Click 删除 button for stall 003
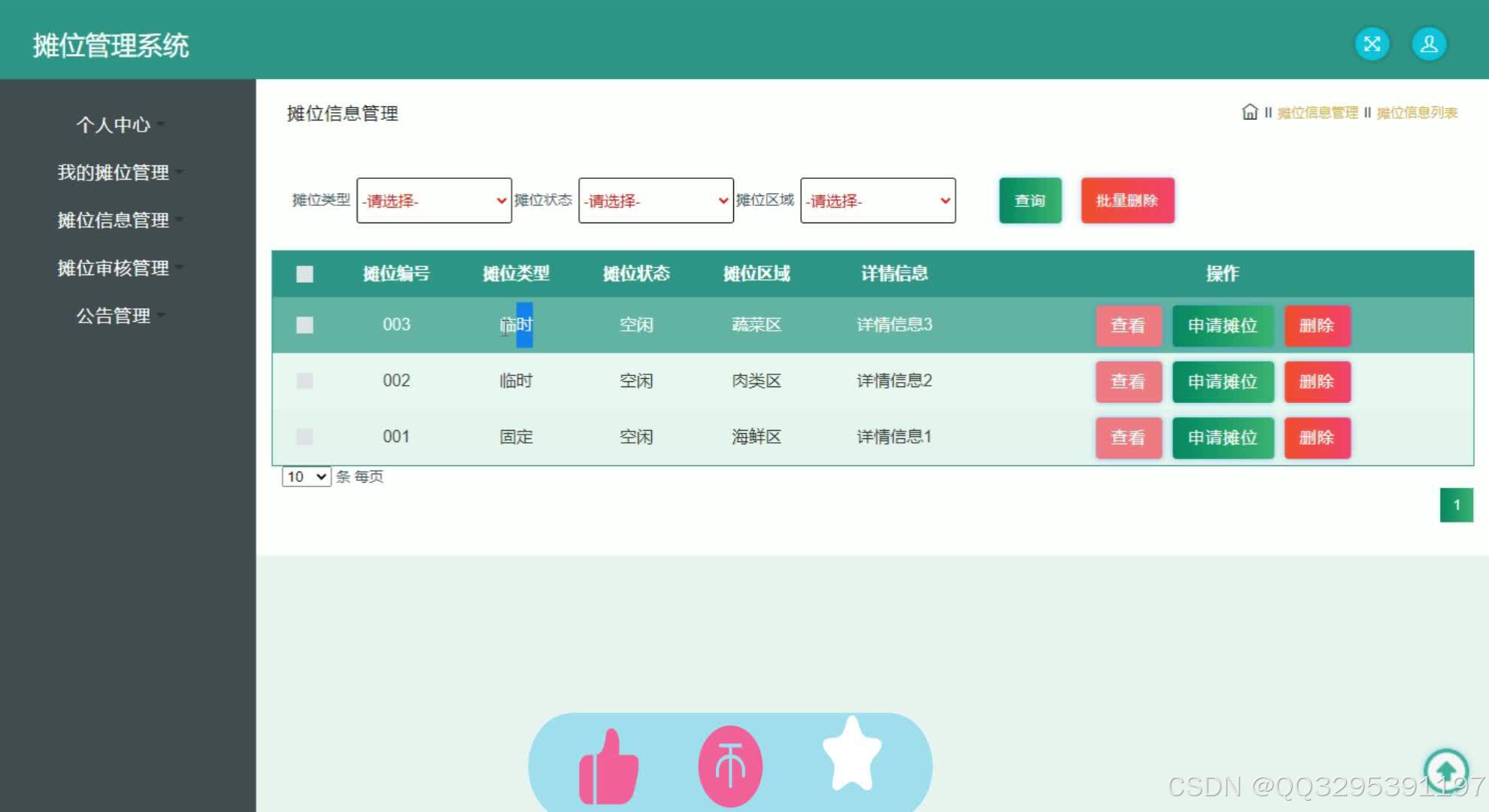Image resolution: width=1489 pixels, height=812 pixels. (1317, 326)
